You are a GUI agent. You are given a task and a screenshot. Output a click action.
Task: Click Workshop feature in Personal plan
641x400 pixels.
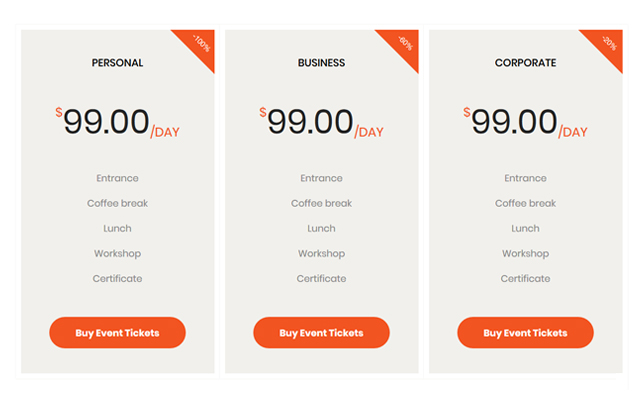(117, 254)
